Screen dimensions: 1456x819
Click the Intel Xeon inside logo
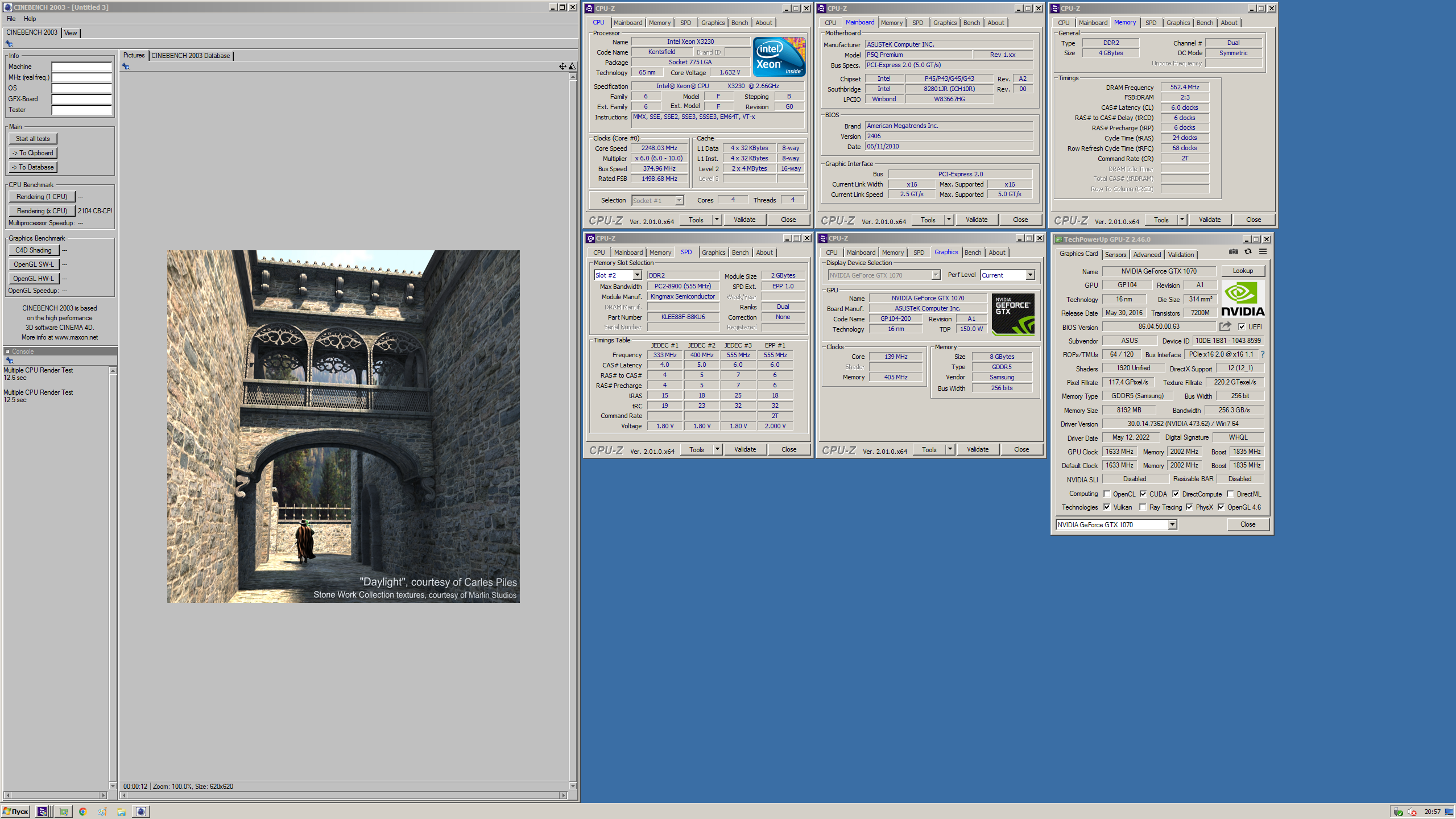click(x=779, y=57)
